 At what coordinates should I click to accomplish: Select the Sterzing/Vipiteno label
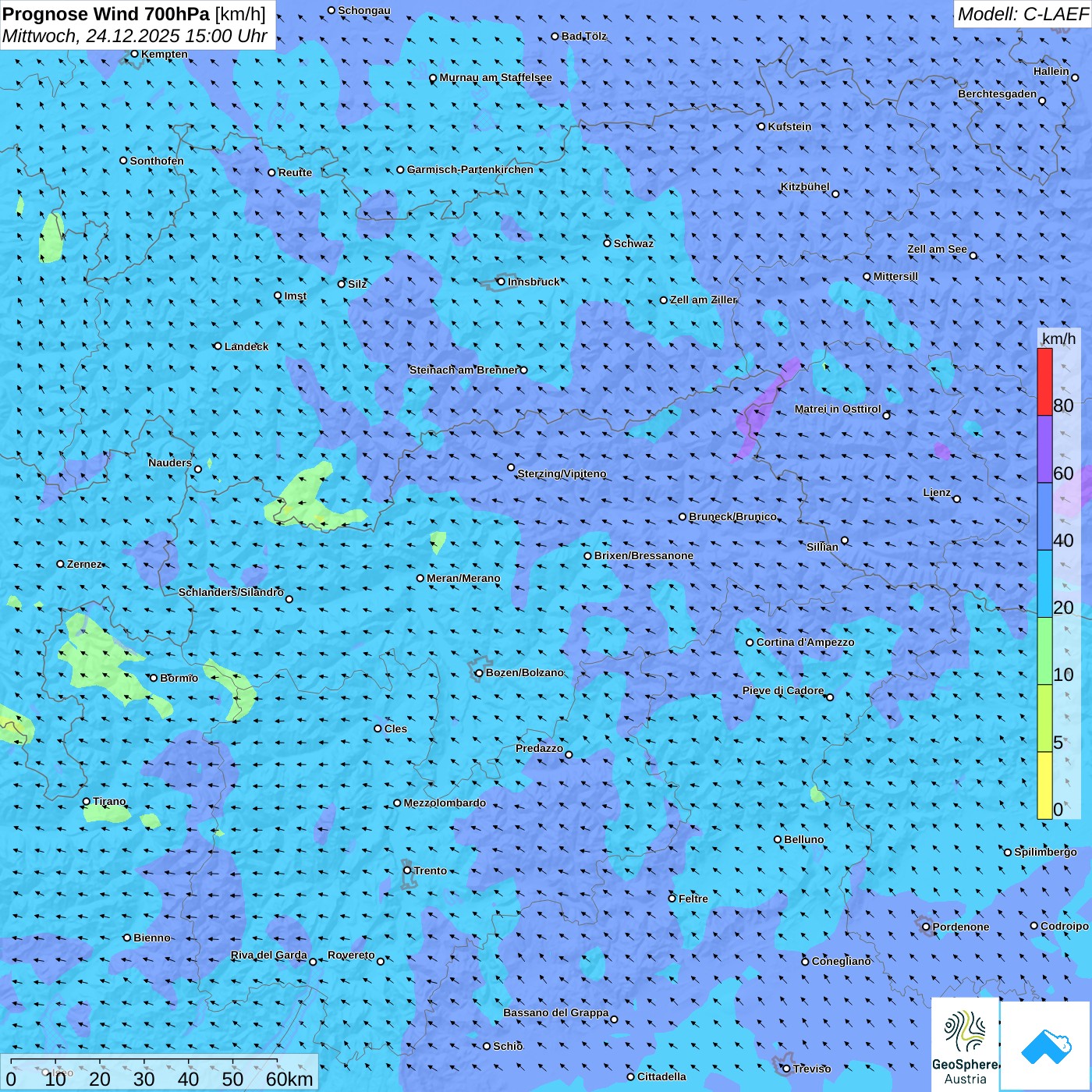[562, 473]
